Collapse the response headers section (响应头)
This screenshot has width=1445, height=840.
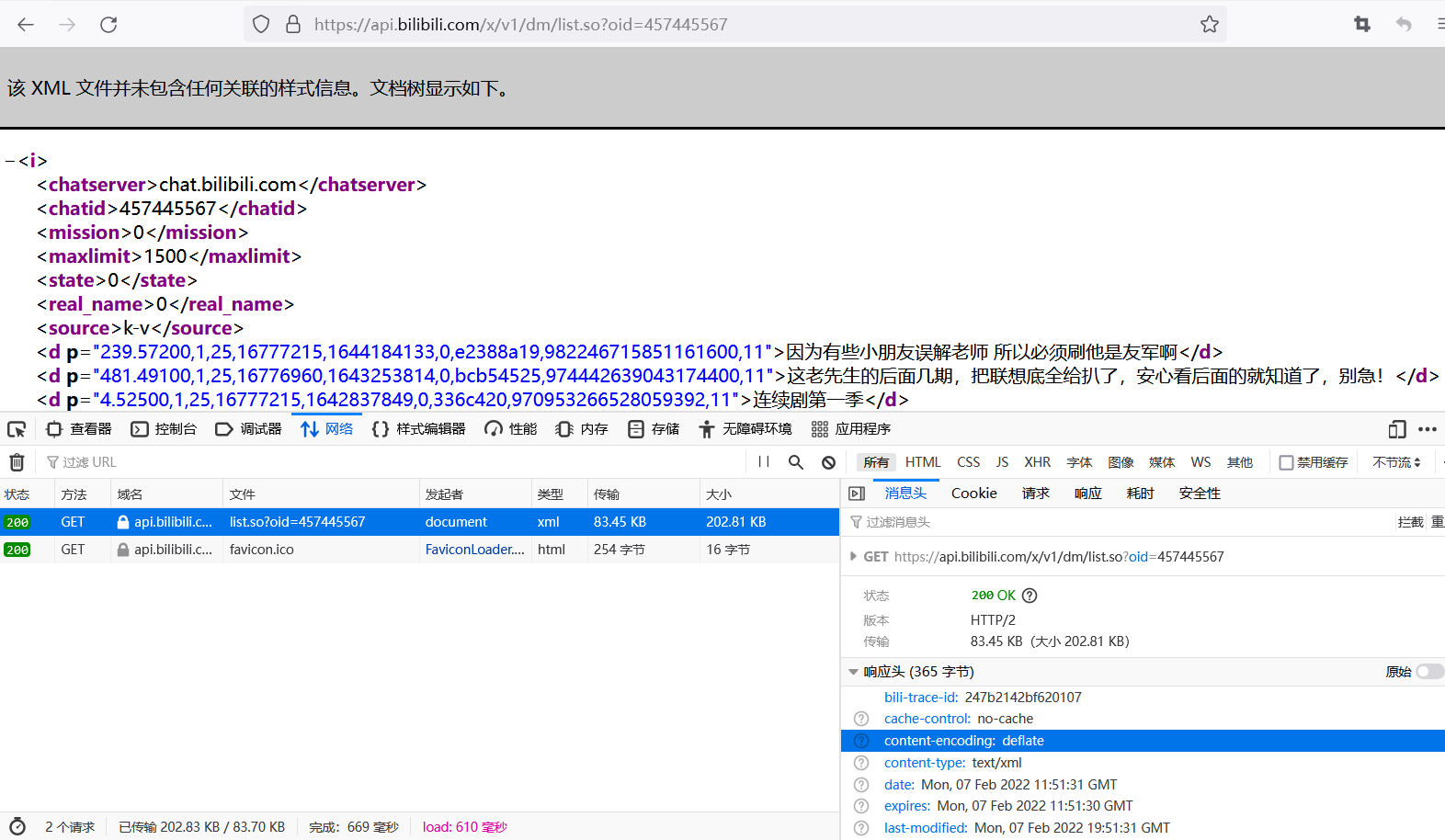point(854,672)
